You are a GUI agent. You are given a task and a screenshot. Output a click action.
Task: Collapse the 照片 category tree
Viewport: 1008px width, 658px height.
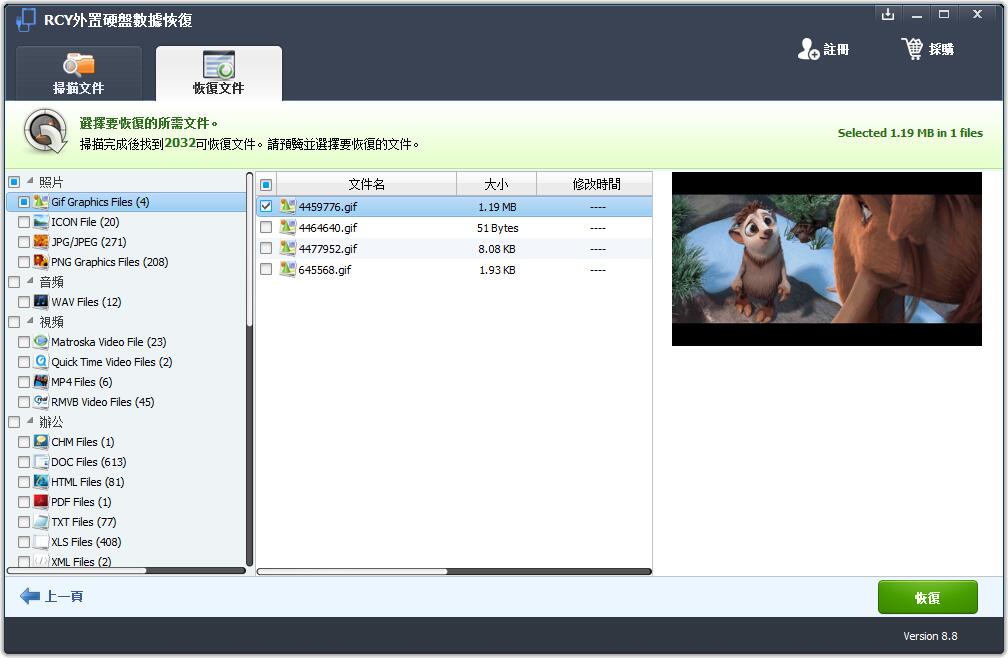pyautogui.click(x=29, y=182)
